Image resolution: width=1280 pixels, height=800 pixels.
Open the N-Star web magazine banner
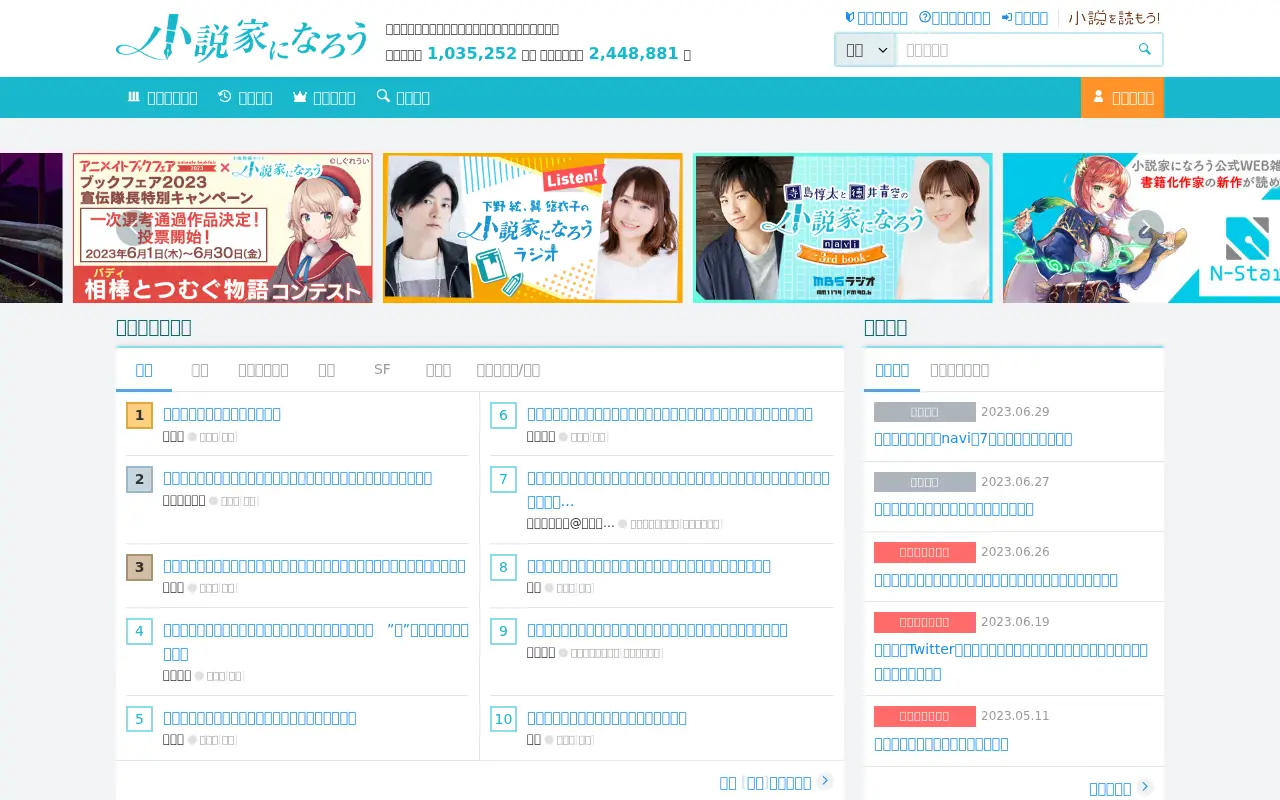(1141, 228)
